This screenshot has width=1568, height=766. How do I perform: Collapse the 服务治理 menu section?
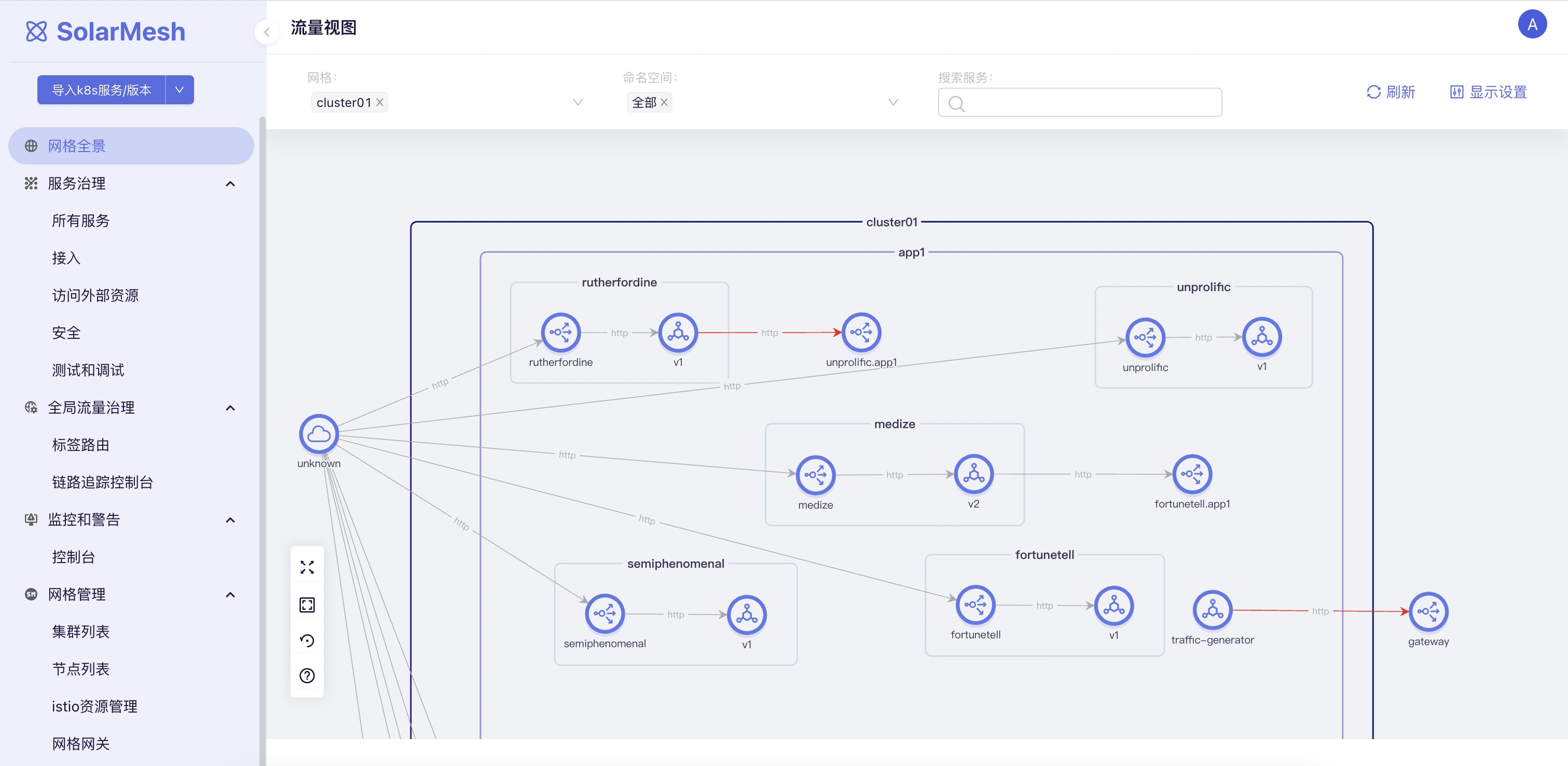click(230, 184)
